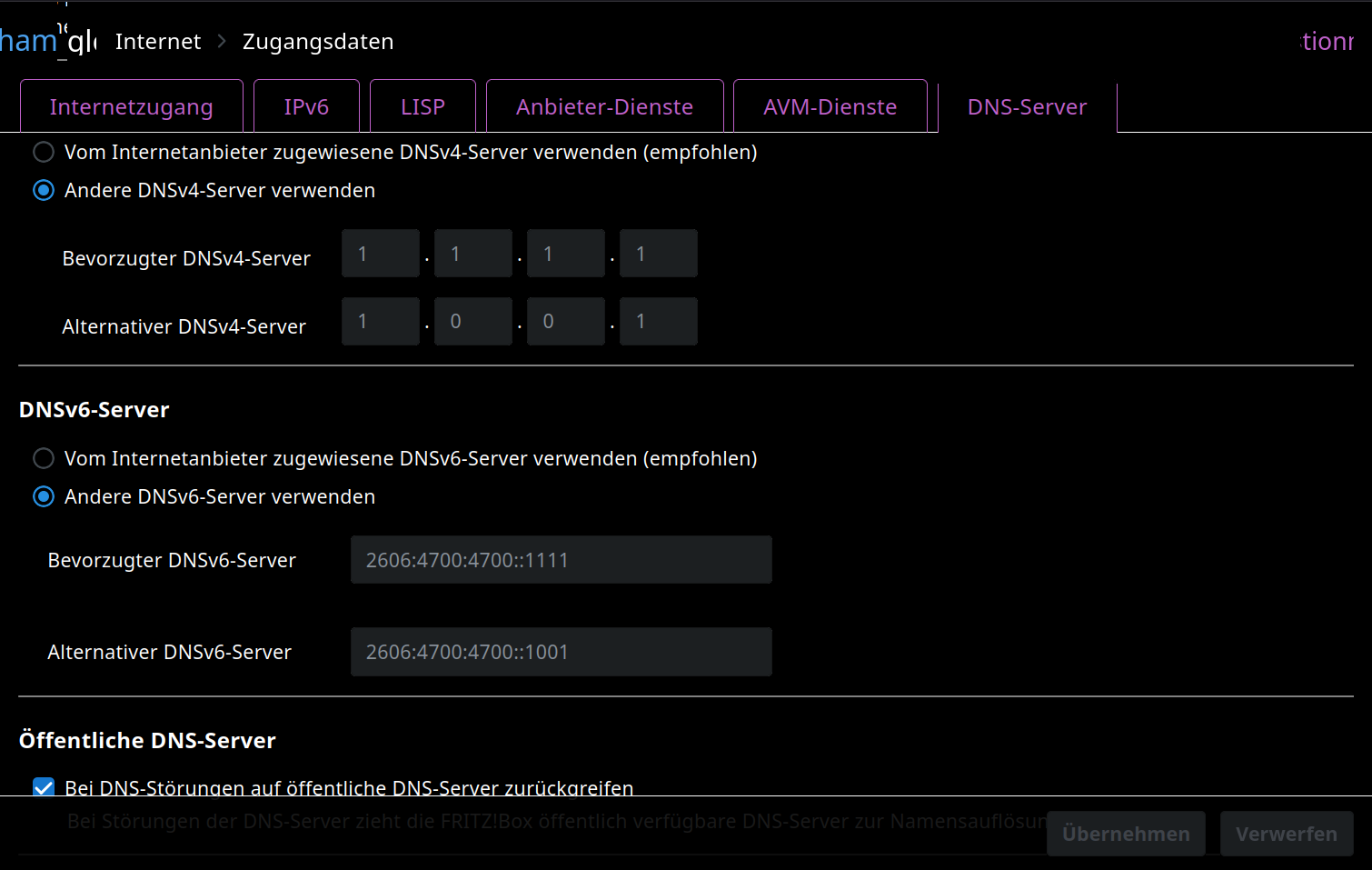Click the Internet breadcrumb link
Screen dimensions: 1372x870
(x=158, y=42)
